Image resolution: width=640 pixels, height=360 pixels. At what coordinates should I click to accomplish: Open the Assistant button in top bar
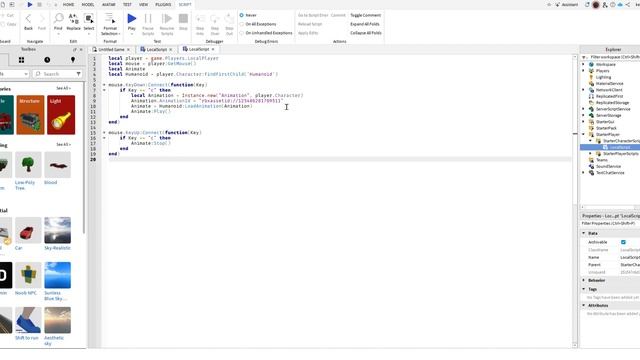click(566, 5)
